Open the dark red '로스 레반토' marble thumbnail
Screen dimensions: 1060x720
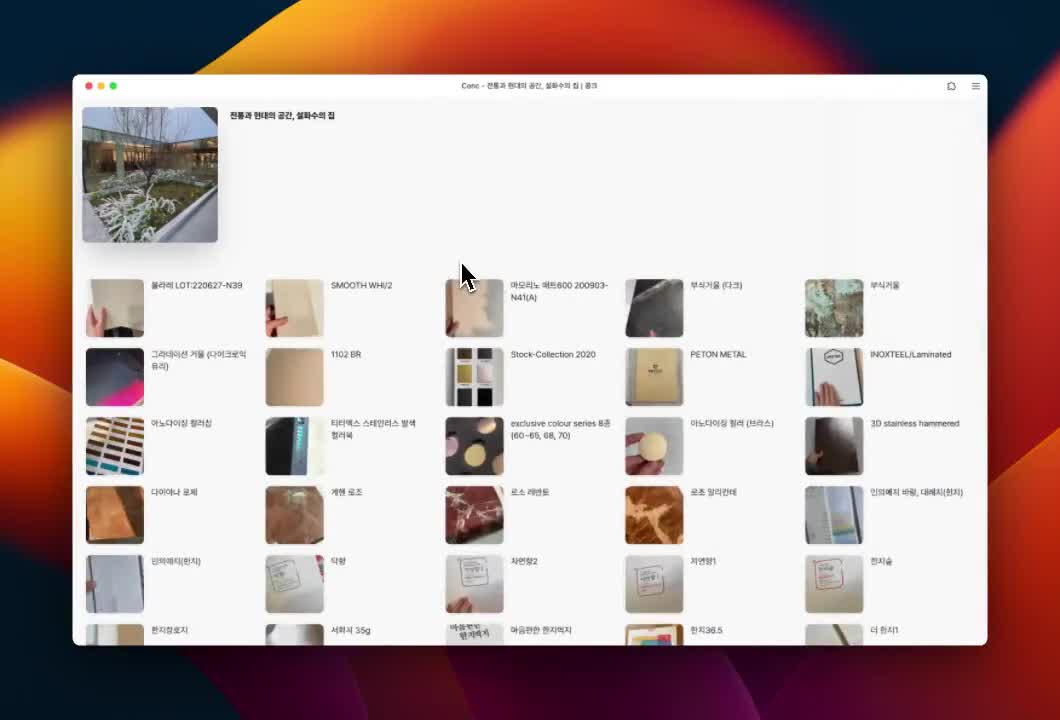[x=475, y=515]
